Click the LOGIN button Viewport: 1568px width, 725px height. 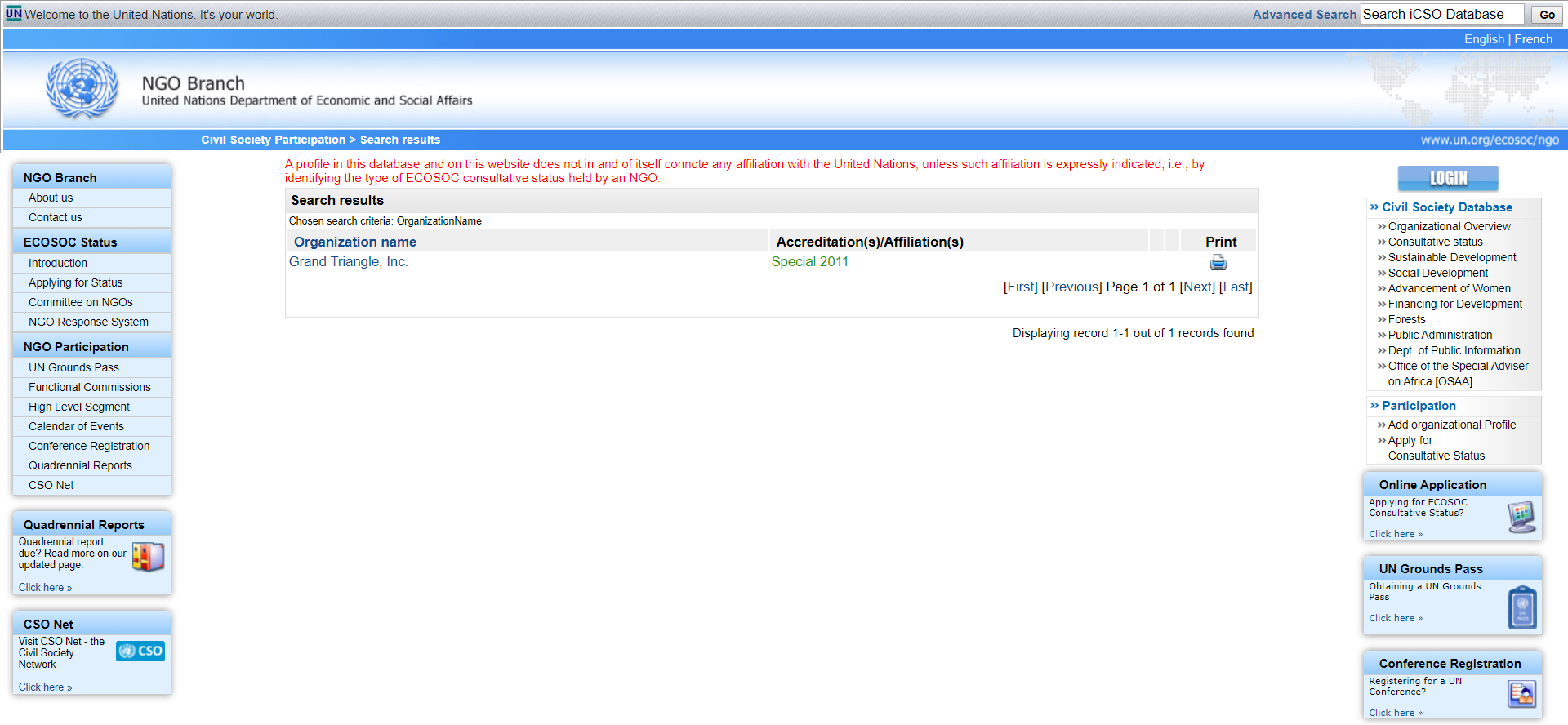pos(1448,178)
